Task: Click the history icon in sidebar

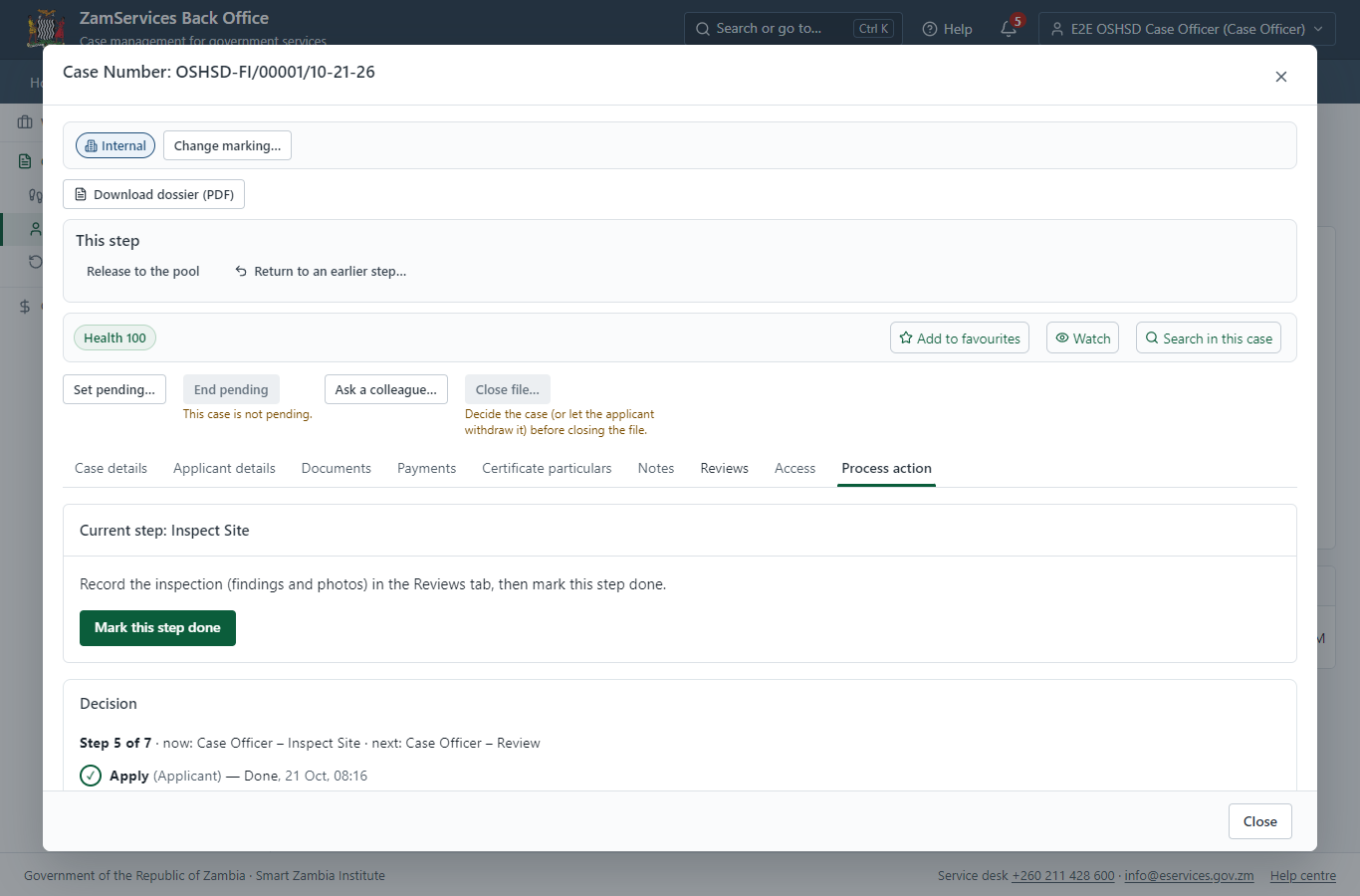Action: (x=36, y=262)
